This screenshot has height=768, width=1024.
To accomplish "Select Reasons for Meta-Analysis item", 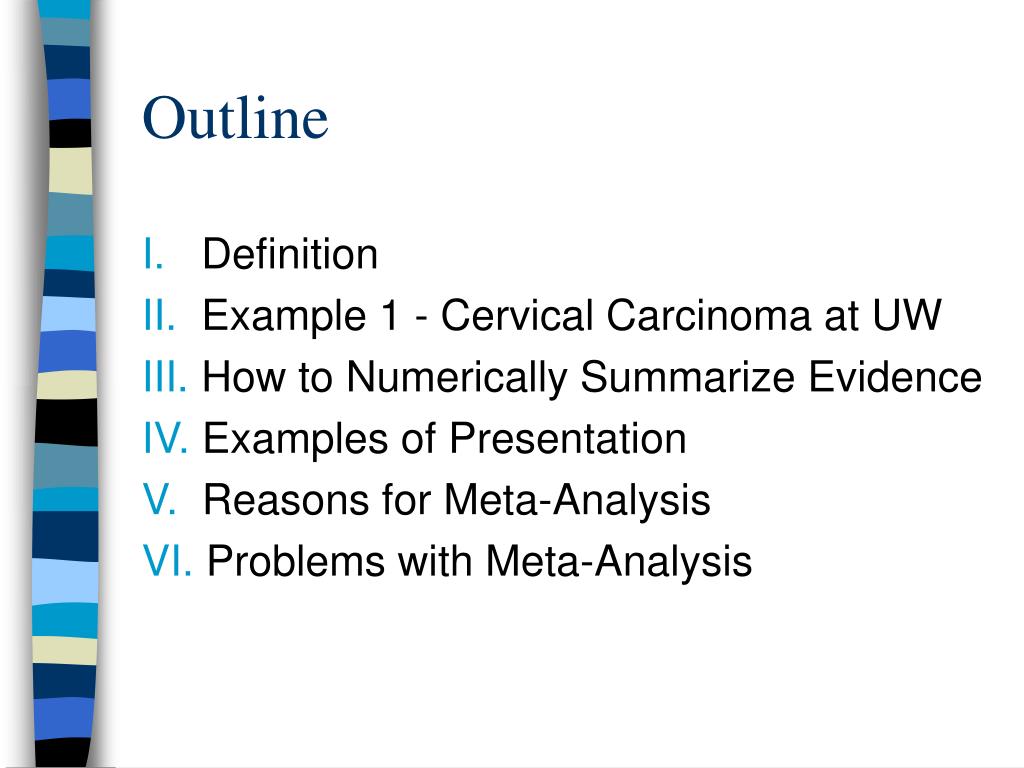I will click(x=456, y=500).
